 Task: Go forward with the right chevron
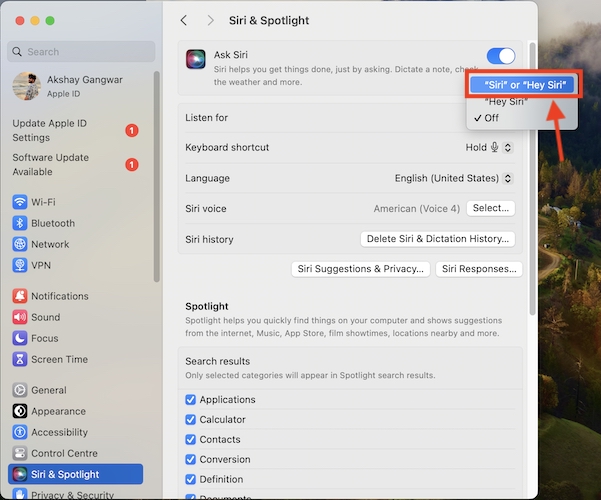pyautogui.click(x=210, y=20)
